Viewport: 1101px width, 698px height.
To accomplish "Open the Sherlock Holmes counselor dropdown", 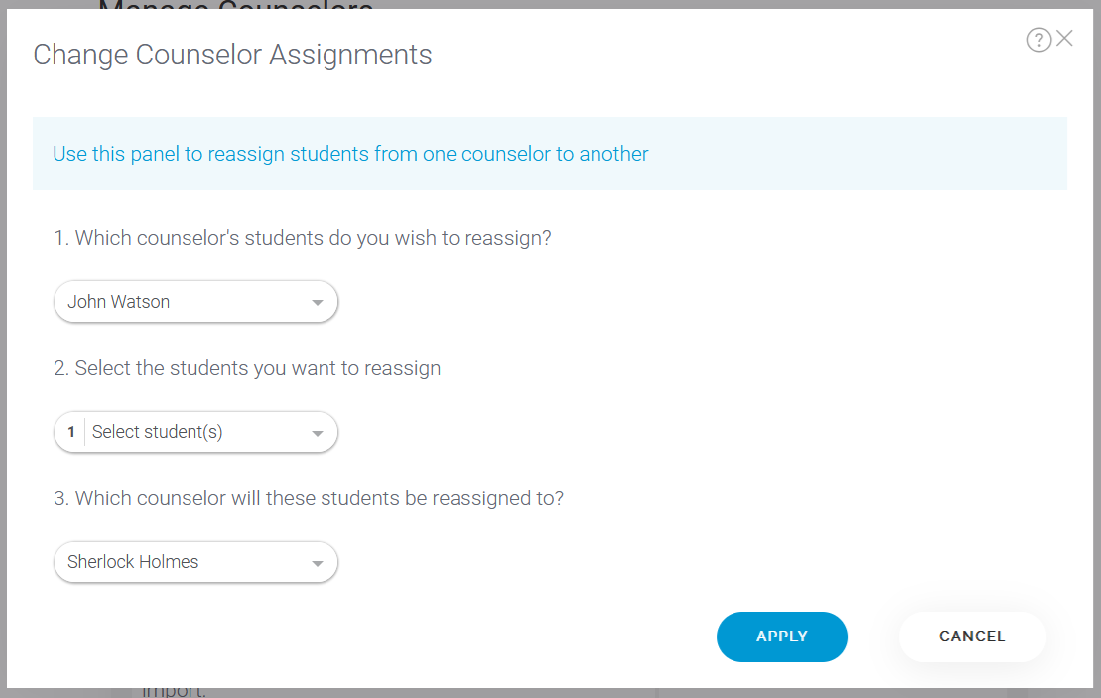I will coord(196,562).
